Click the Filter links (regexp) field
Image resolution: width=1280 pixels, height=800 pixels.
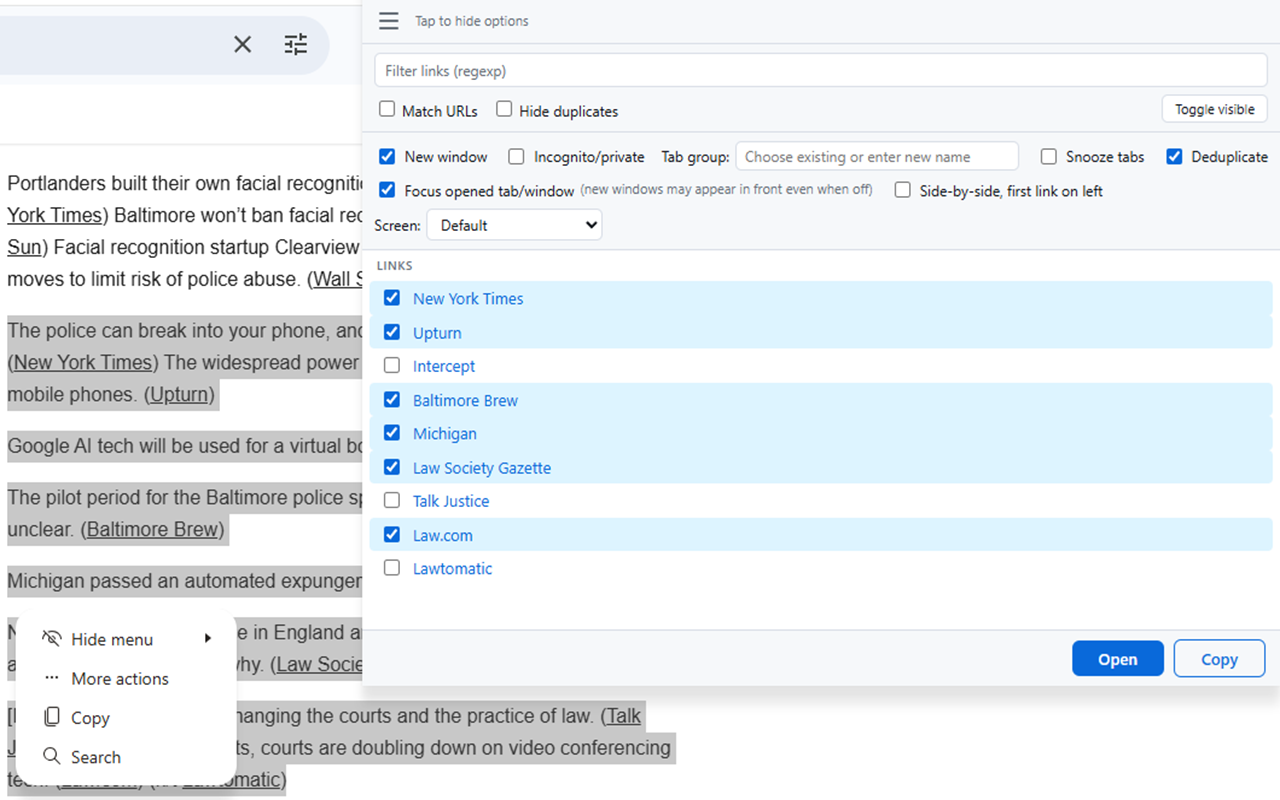click(821, 71)
